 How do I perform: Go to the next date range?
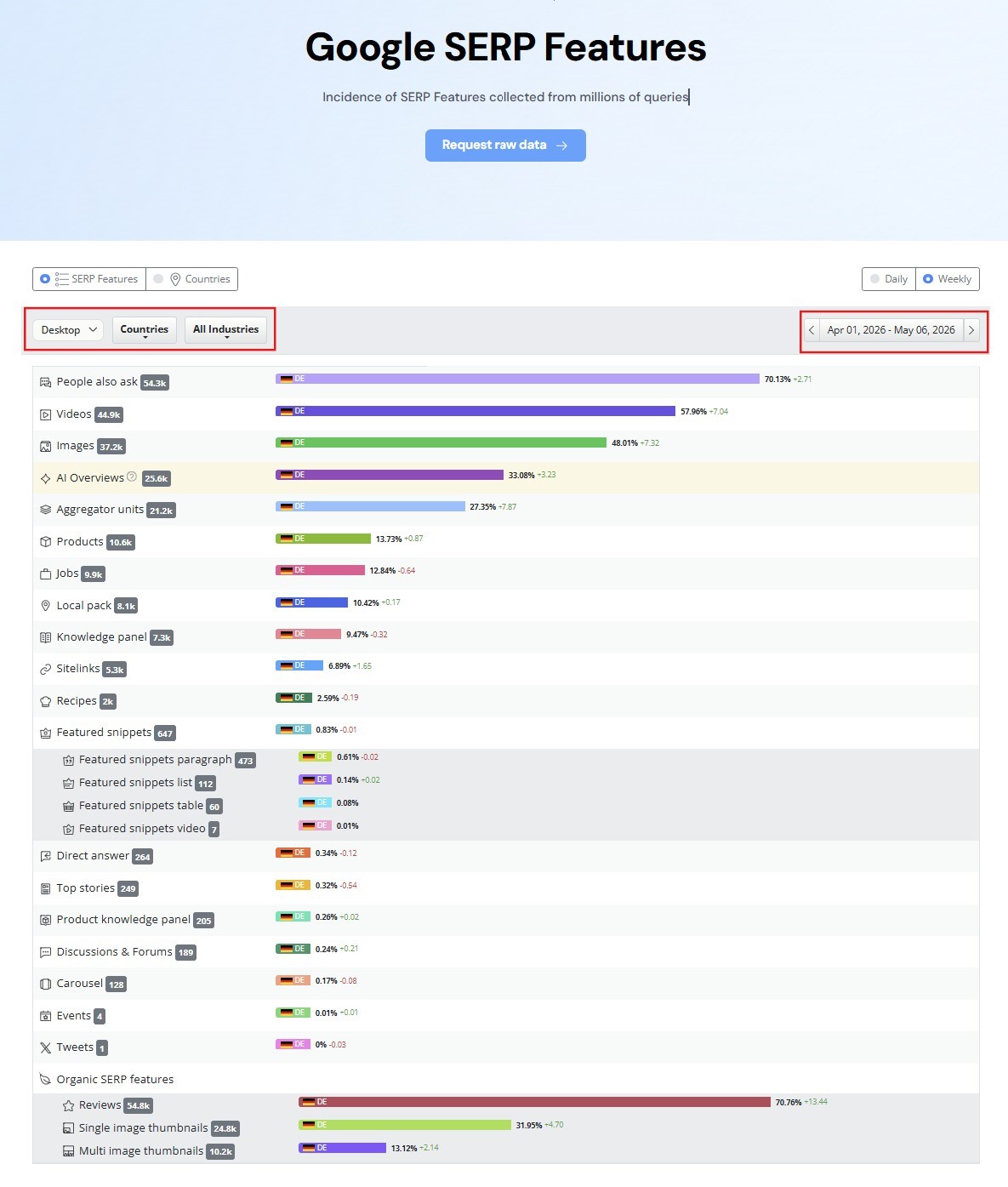pyautogui.click(x=971, y=330)
